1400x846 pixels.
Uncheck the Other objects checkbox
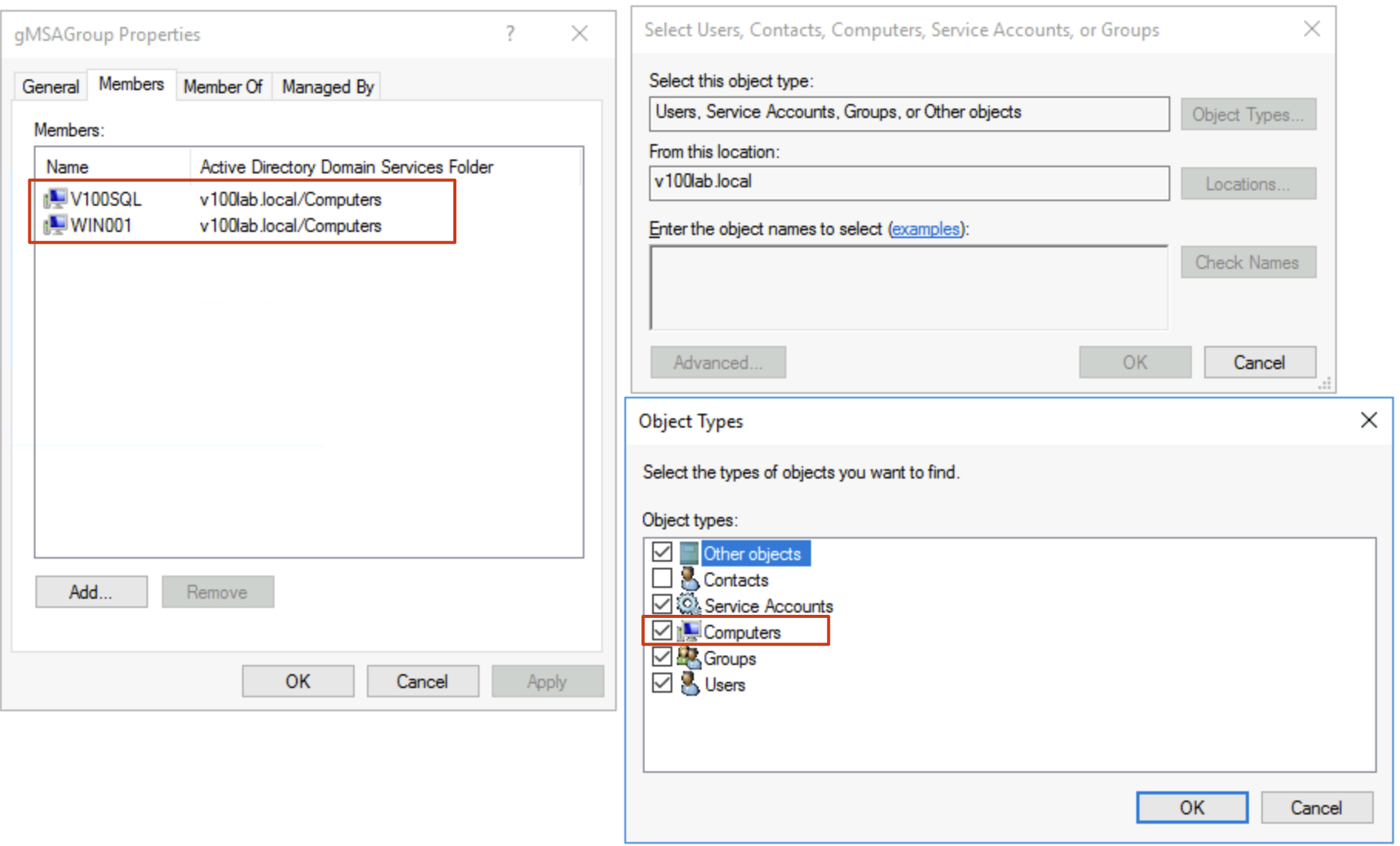point(661,552)
